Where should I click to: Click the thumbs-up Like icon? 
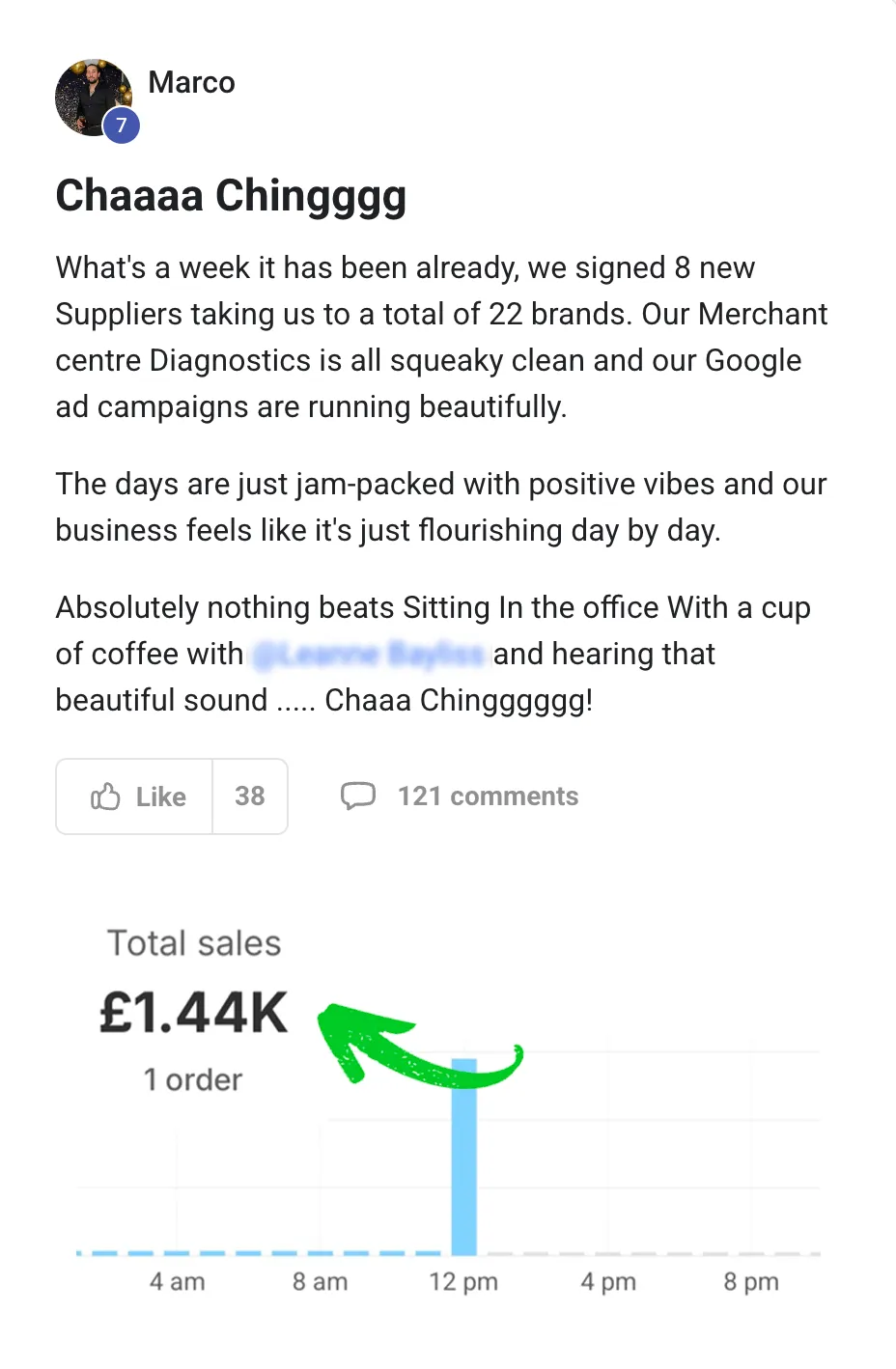[105, 796]
